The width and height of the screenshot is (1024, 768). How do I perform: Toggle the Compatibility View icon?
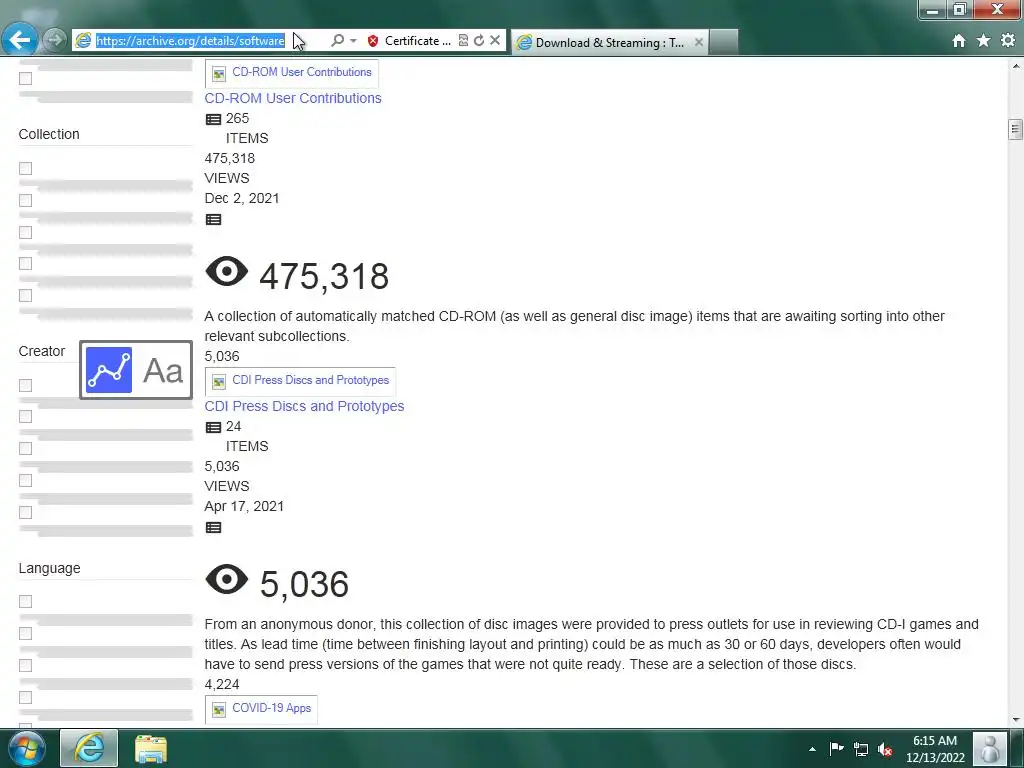point(463,40)
